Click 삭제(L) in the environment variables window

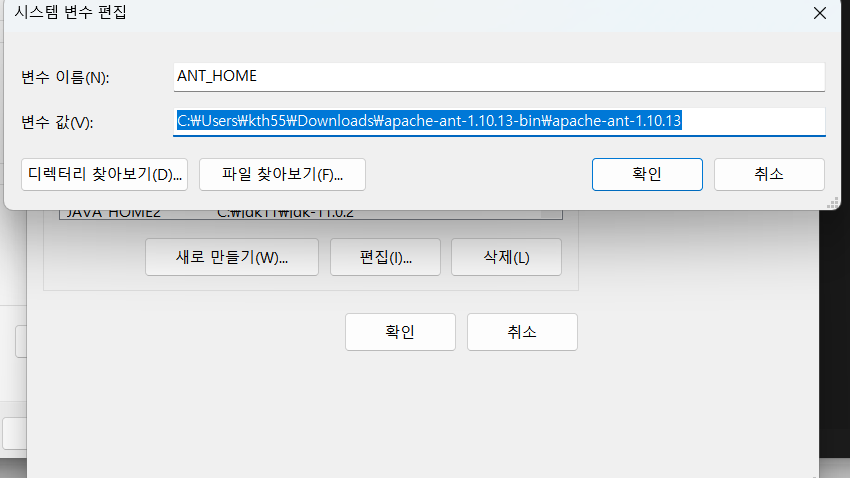[506, 257]
